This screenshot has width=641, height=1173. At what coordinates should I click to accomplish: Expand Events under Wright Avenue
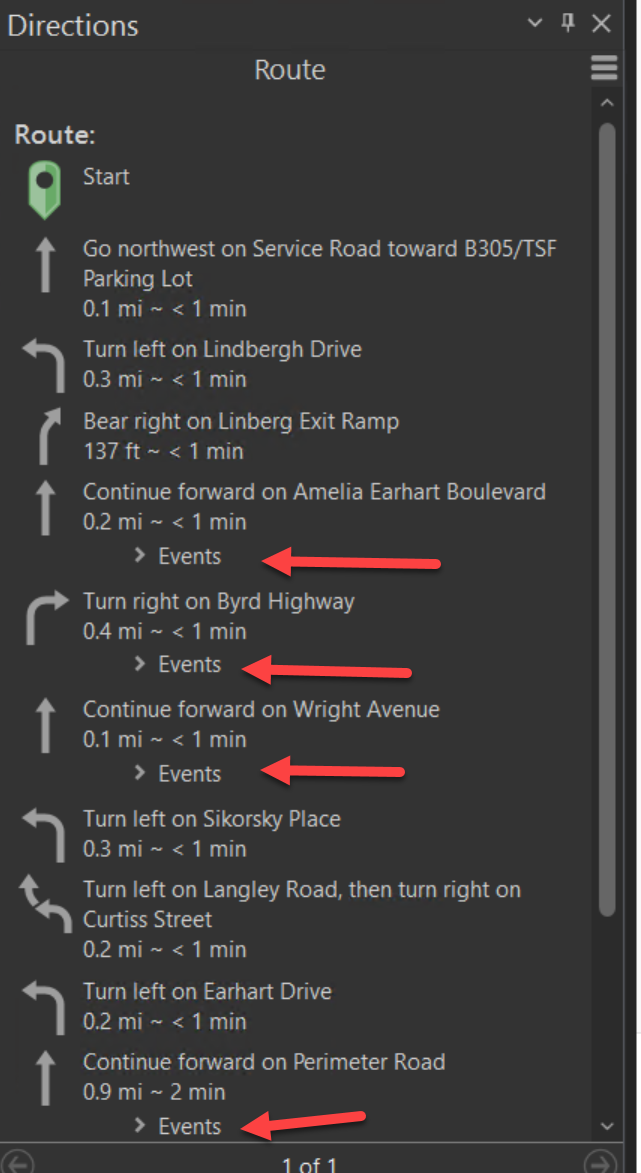coord(176,773)
